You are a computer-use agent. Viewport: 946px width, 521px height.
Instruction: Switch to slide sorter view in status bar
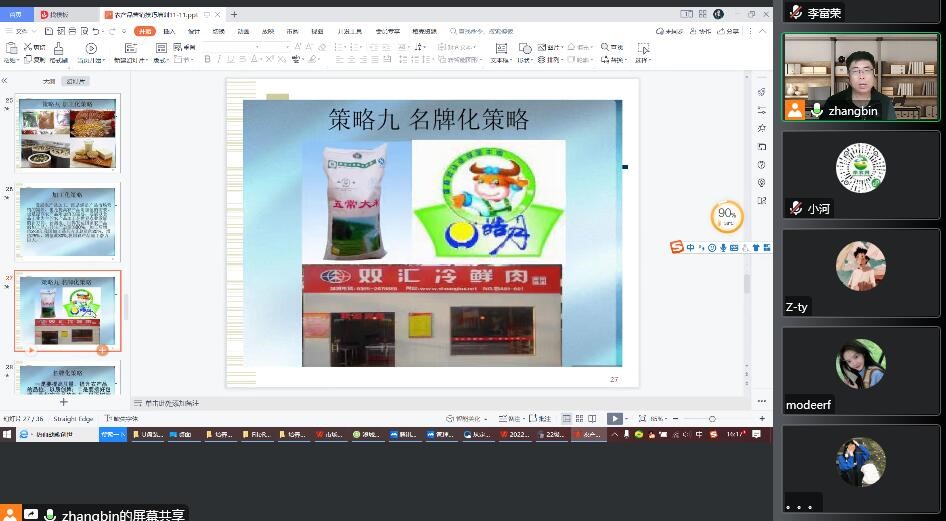click(x=579, y=418)
